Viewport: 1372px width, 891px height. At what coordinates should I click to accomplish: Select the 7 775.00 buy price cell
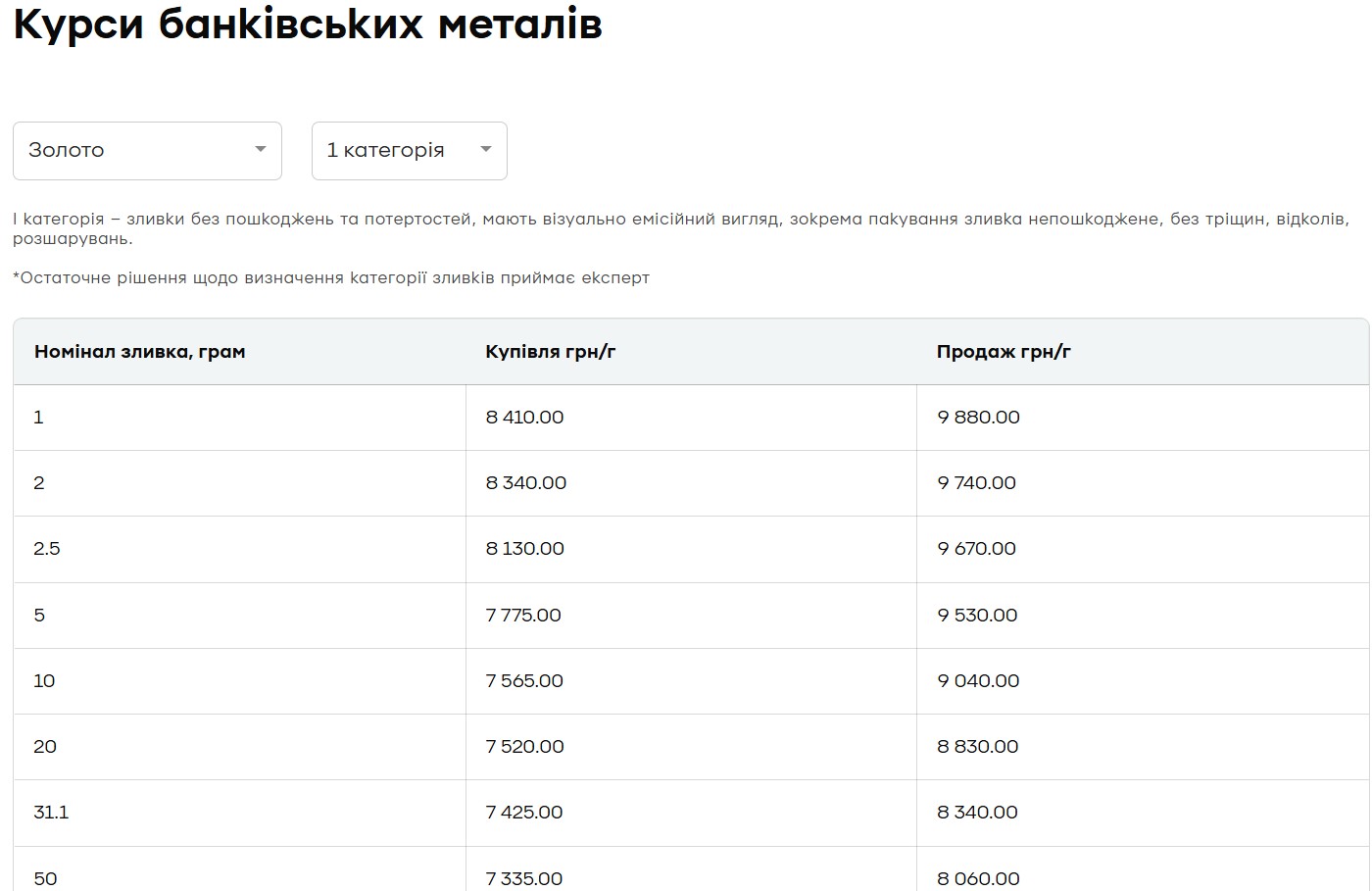coord(691,616)
